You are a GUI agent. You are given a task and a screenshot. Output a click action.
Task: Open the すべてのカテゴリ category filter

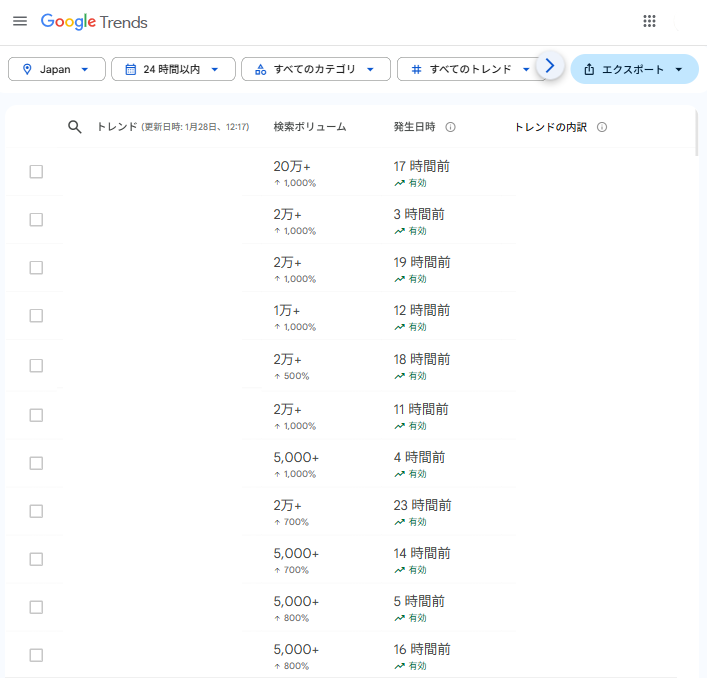[x=315, y=69]
